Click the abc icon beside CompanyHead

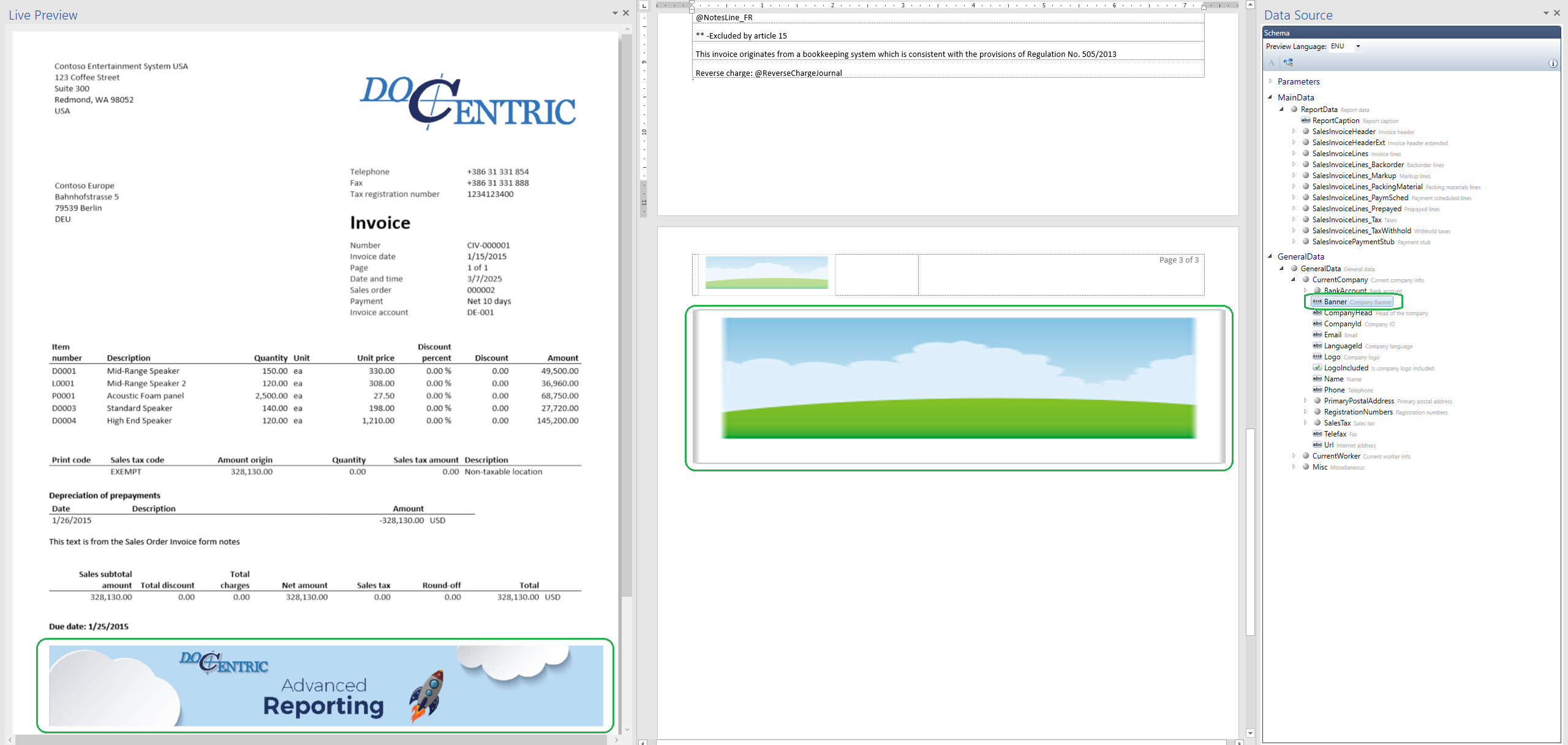1317,313
